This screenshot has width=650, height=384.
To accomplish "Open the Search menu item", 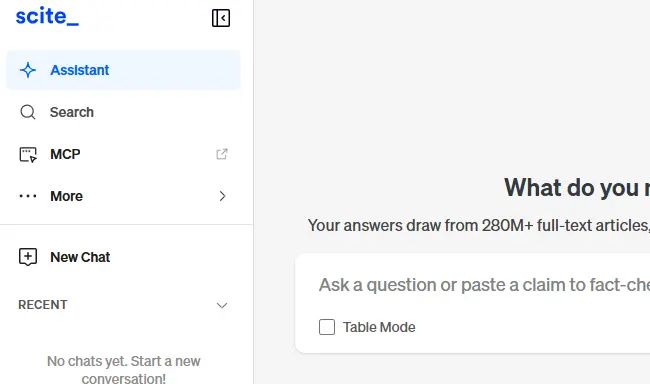I will 123,112.
